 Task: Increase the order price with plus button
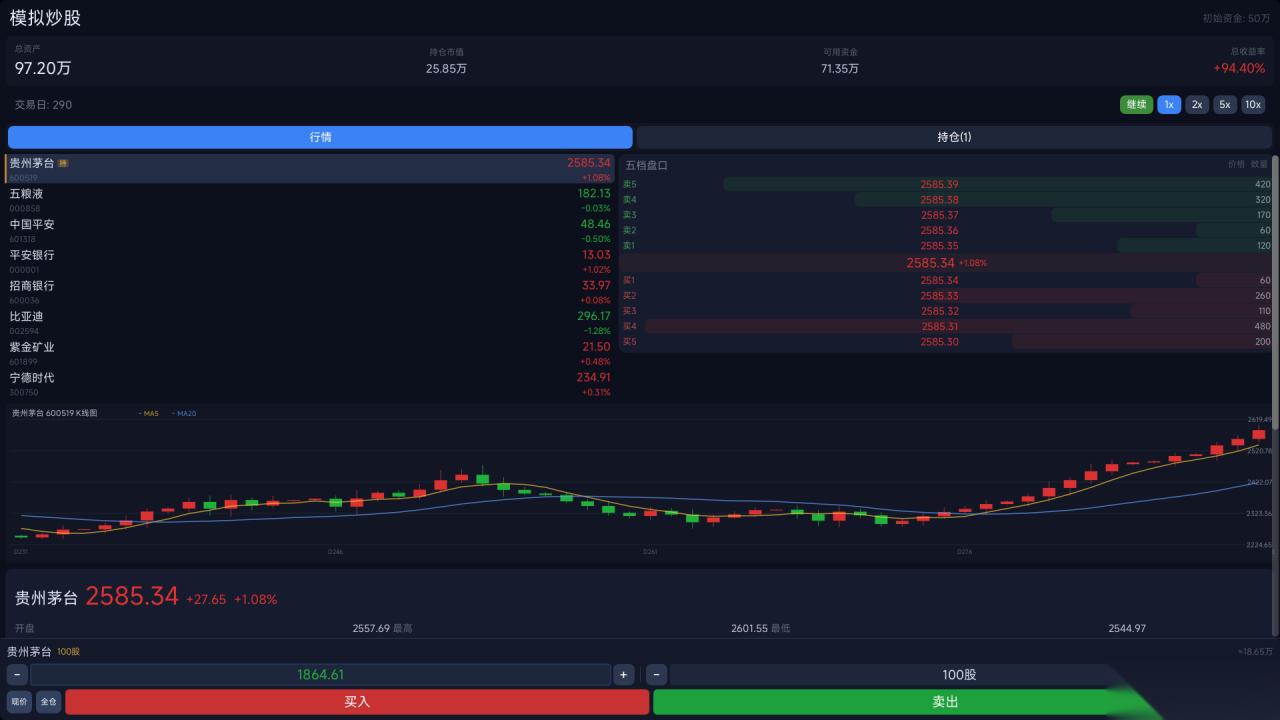coord(623,675)
